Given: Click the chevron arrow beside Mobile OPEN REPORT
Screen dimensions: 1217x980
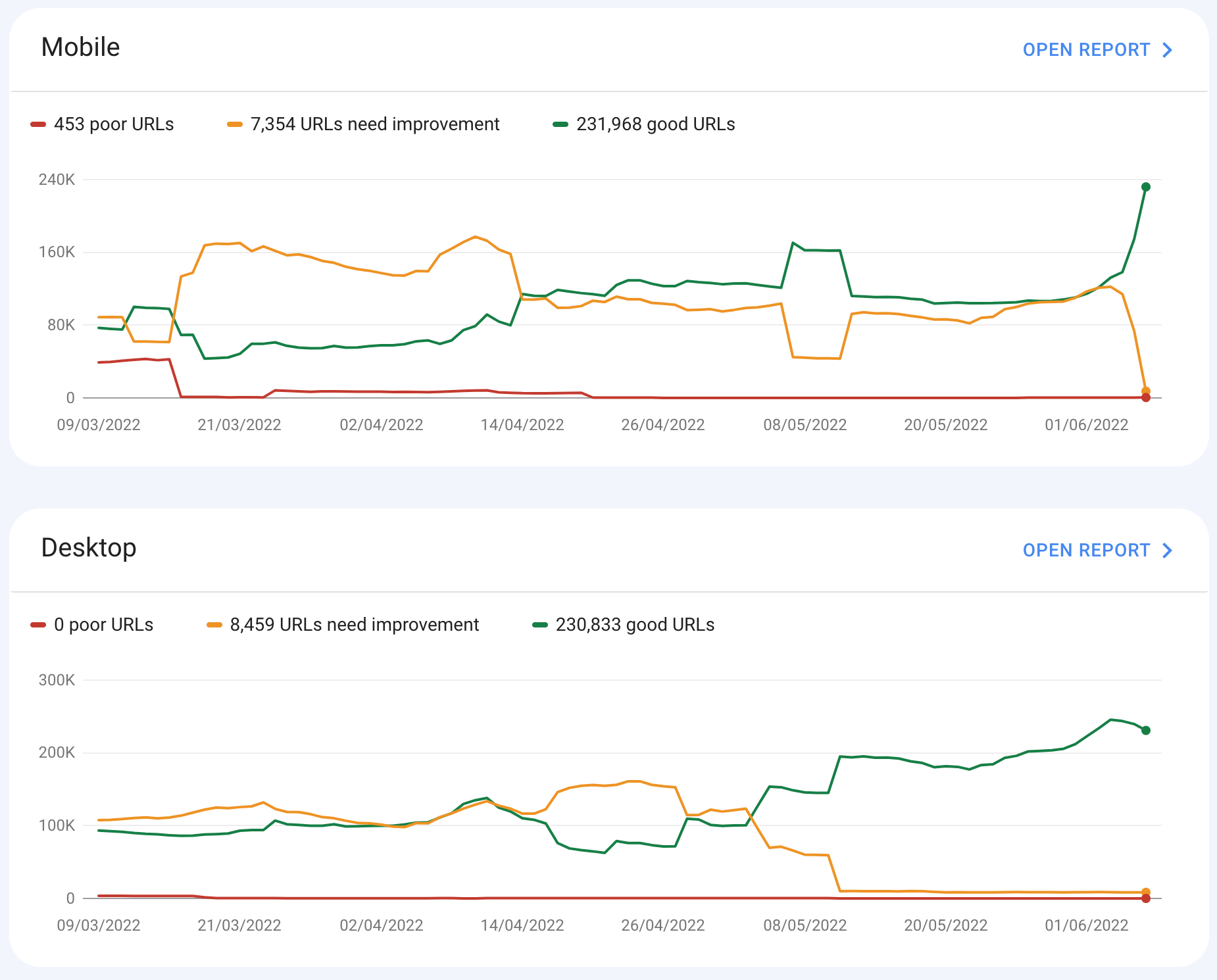Looking at the screenshot, I should tap(1168, 50).
